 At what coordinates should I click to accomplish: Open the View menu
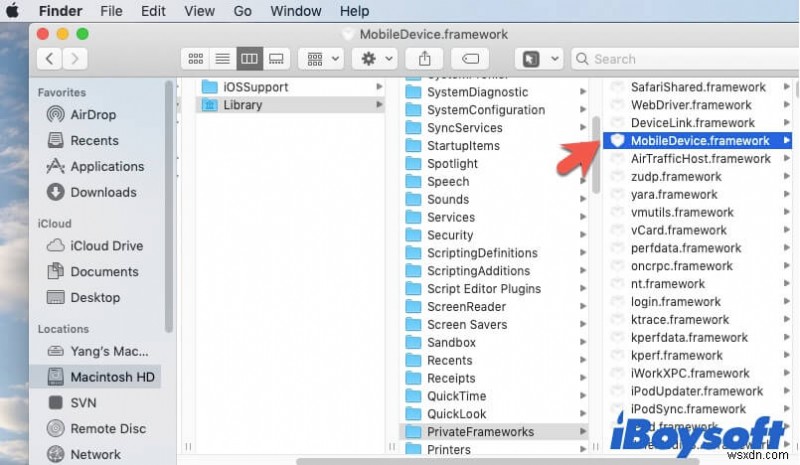(x=199, y=11)
